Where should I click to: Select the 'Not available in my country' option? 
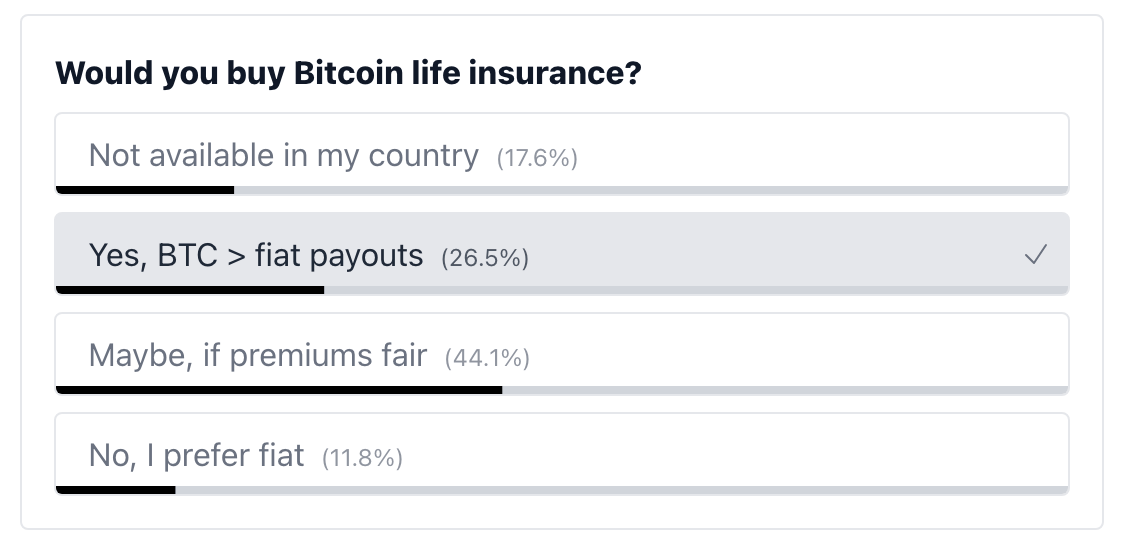pyautogui.click(x=562, y=154)
